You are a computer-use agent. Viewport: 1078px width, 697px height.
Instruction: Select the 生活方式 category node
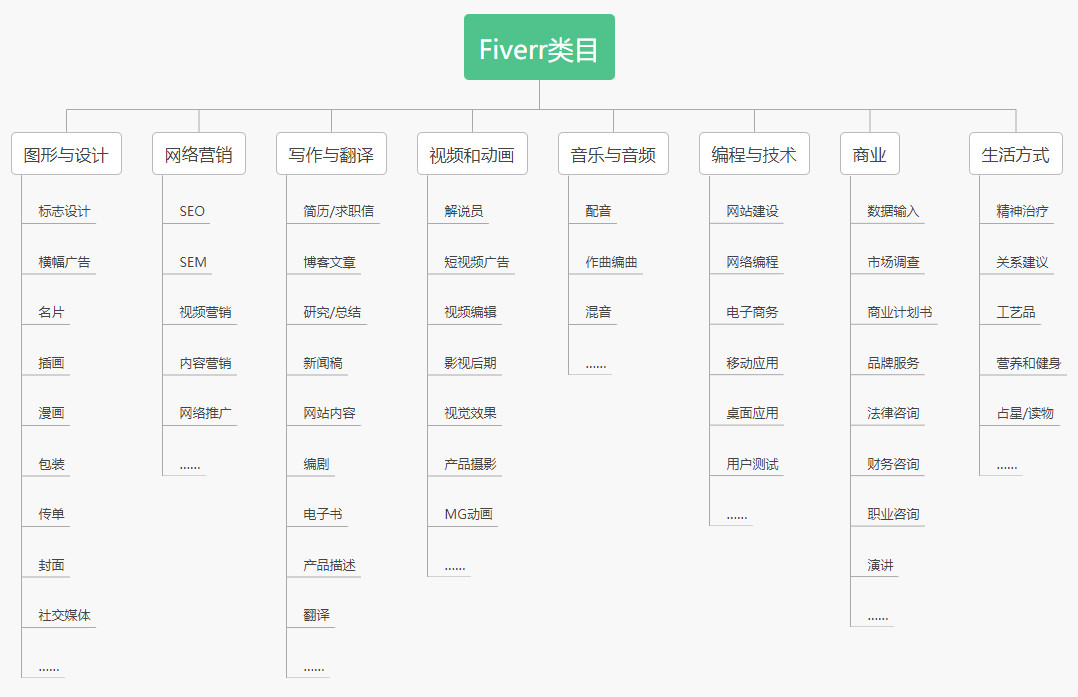click(1015, 154)
